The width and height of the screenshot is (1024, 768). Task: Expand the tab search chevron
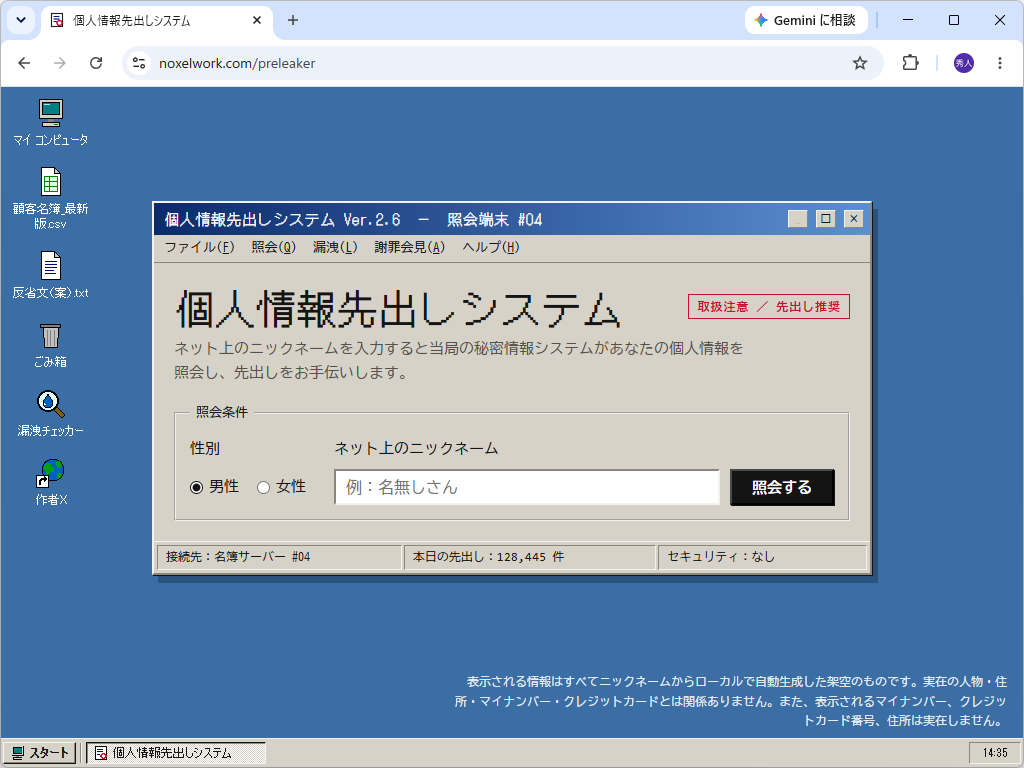click(x=21, y=20)
